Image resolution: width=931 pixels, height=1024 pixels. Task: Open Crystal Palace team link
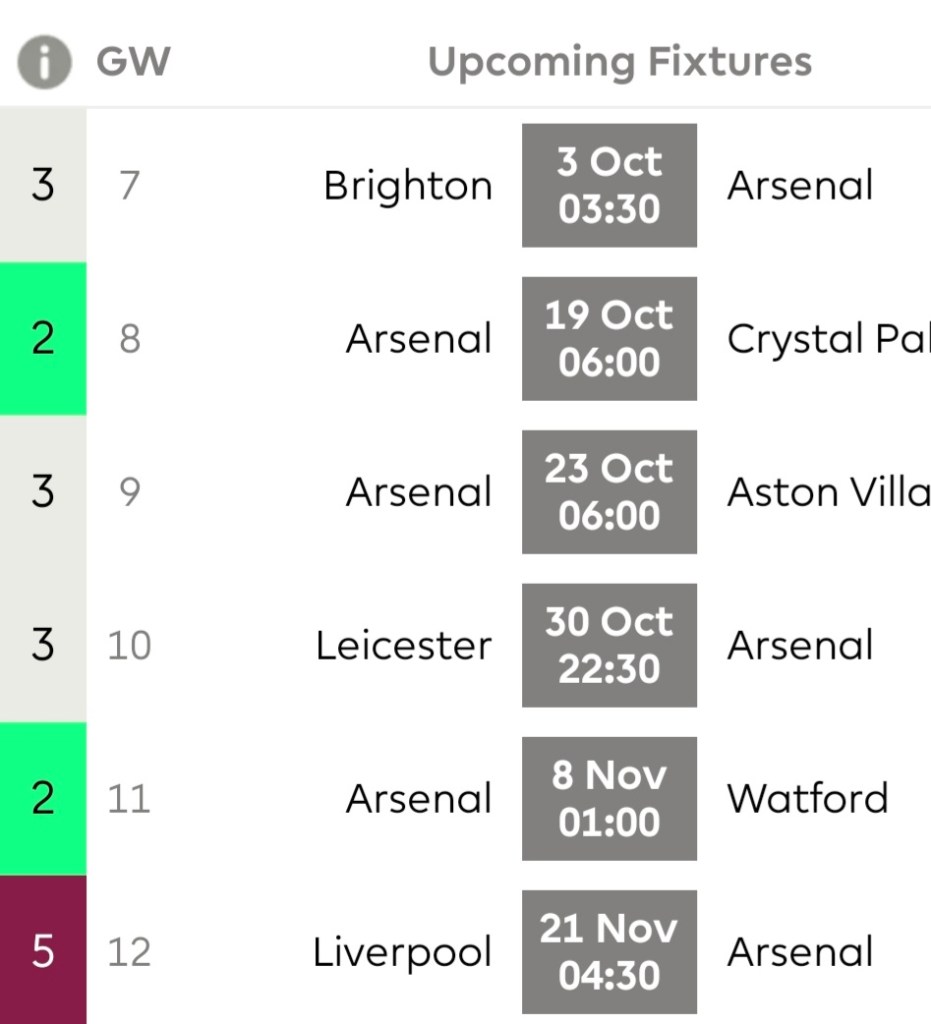828,340
